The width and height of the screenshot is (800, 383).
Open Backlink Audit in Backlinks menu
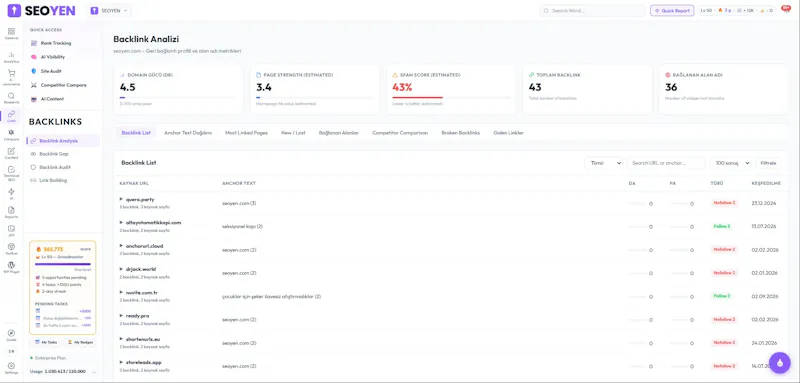point(55,167)
